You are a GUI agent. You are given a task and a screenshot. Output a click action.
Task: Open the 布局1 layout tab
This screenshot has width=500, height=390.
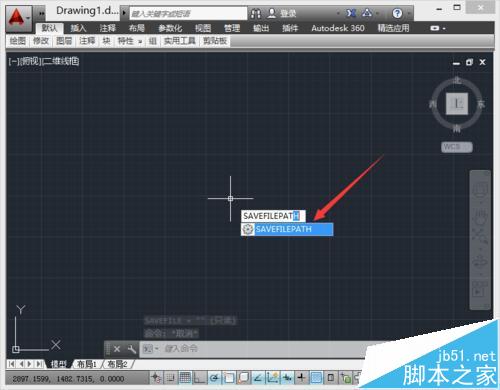pyautogui.click(x=87, y=364)
